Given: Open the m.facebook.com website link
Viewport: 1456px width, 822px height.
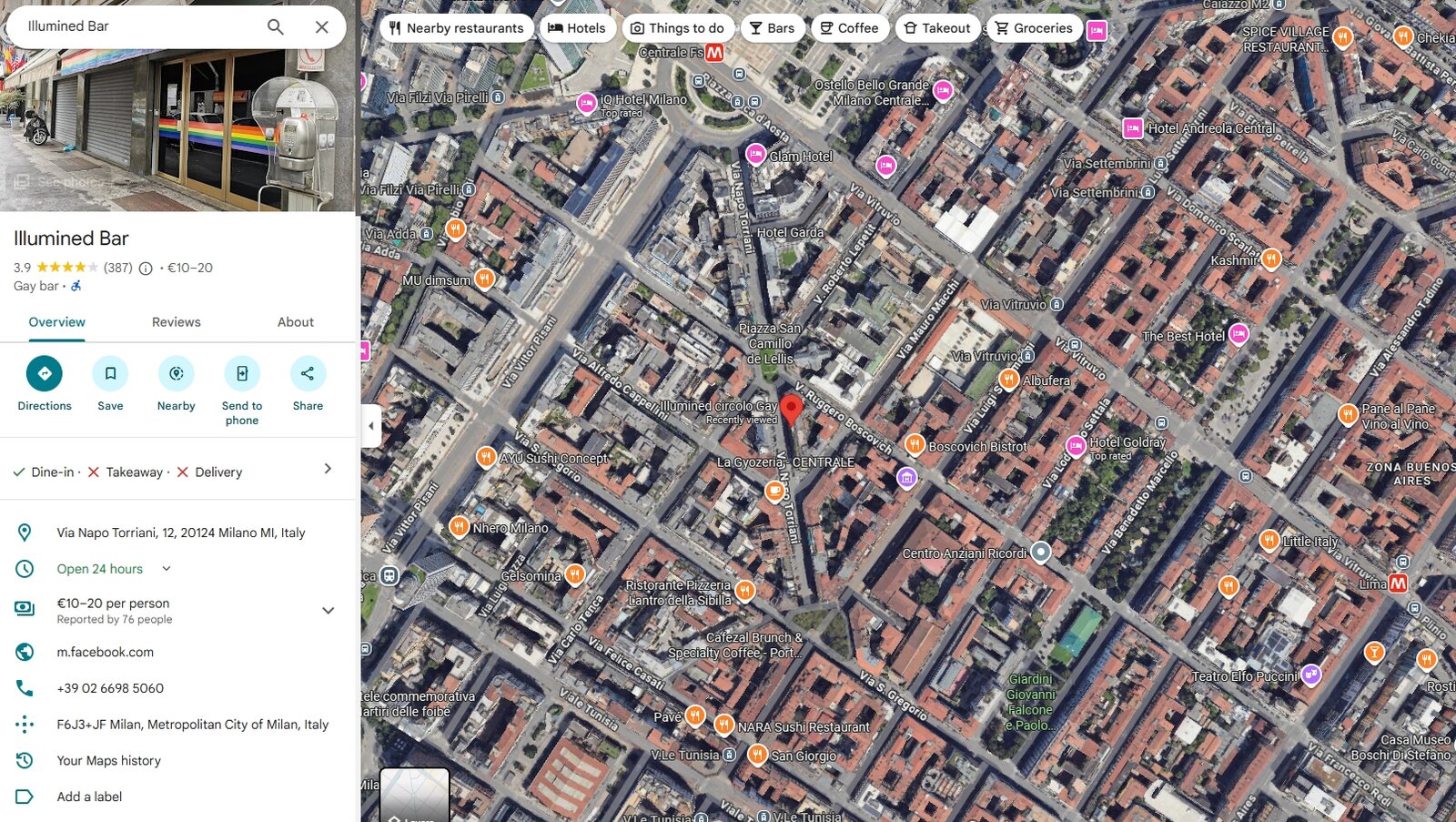Looking at the screenshot, I should coord(105,652).
